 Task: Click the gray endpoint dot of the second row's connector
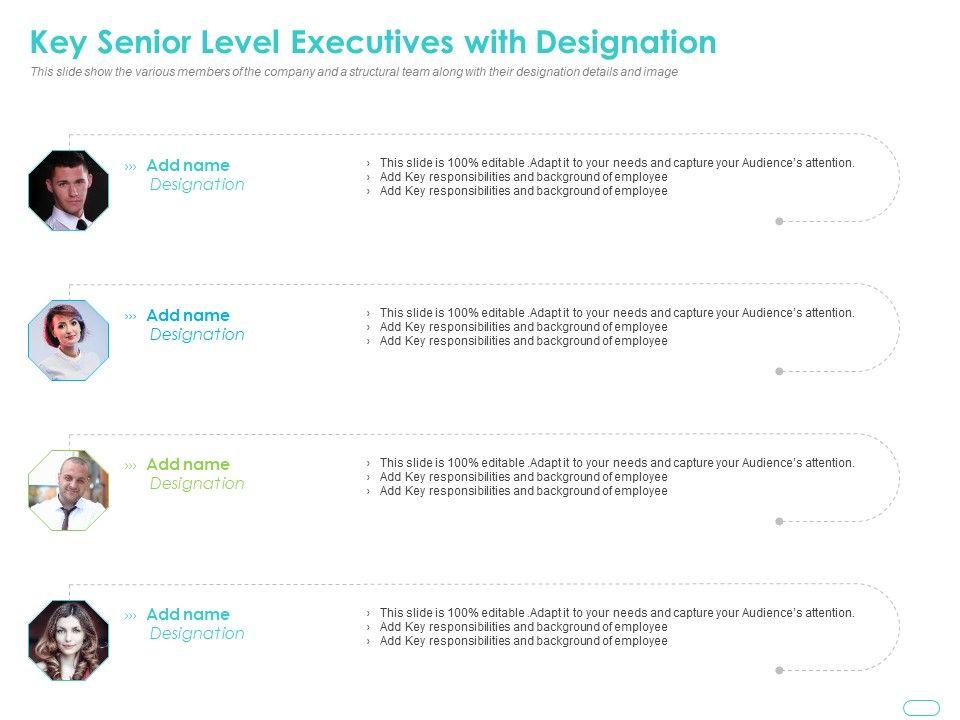779,371
